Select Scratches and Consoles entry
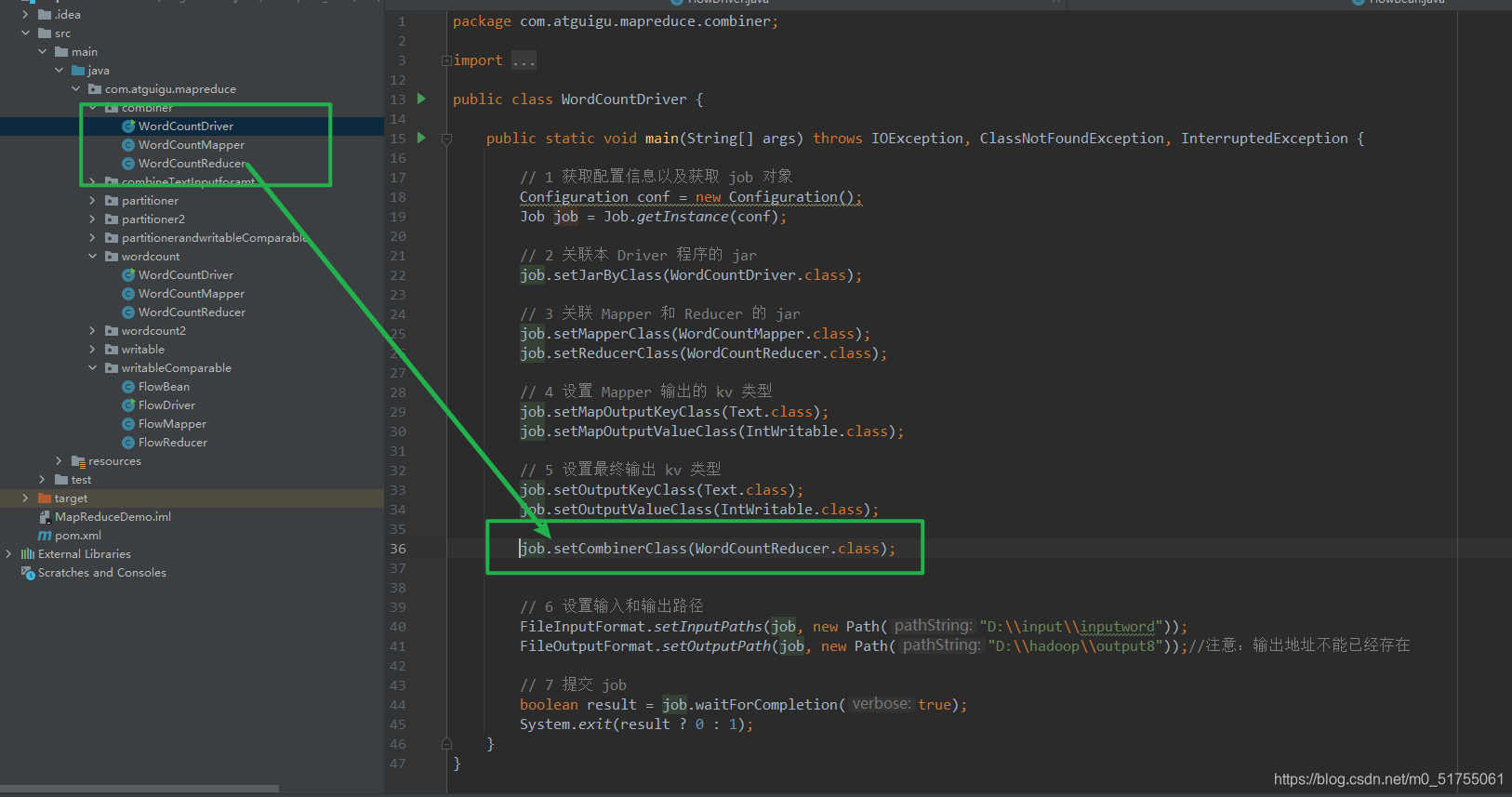 click(102, 573)
